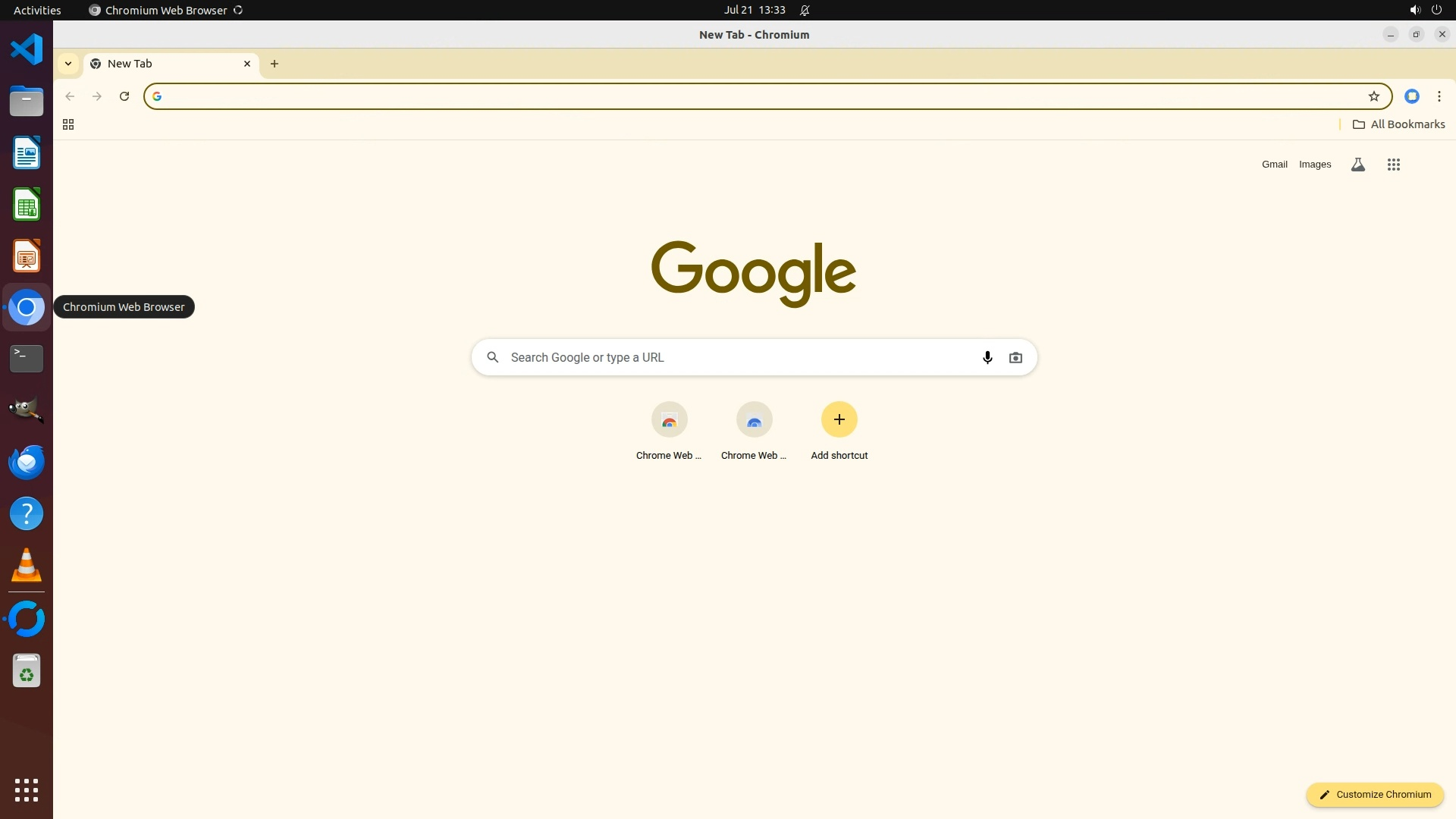
Task: Open a new tab with plus button
Action: click(275, 64)
